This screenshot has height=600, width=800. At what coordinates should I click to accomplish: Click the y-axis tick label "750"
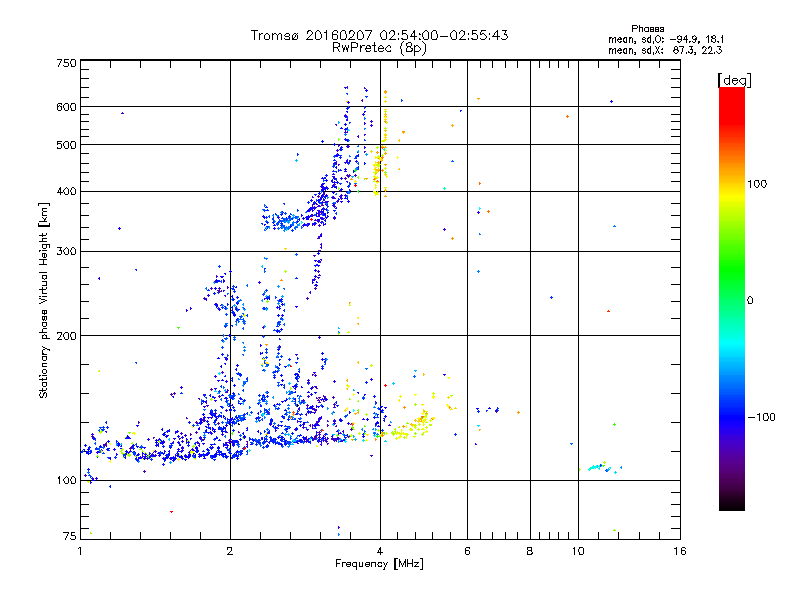point(67,63)
